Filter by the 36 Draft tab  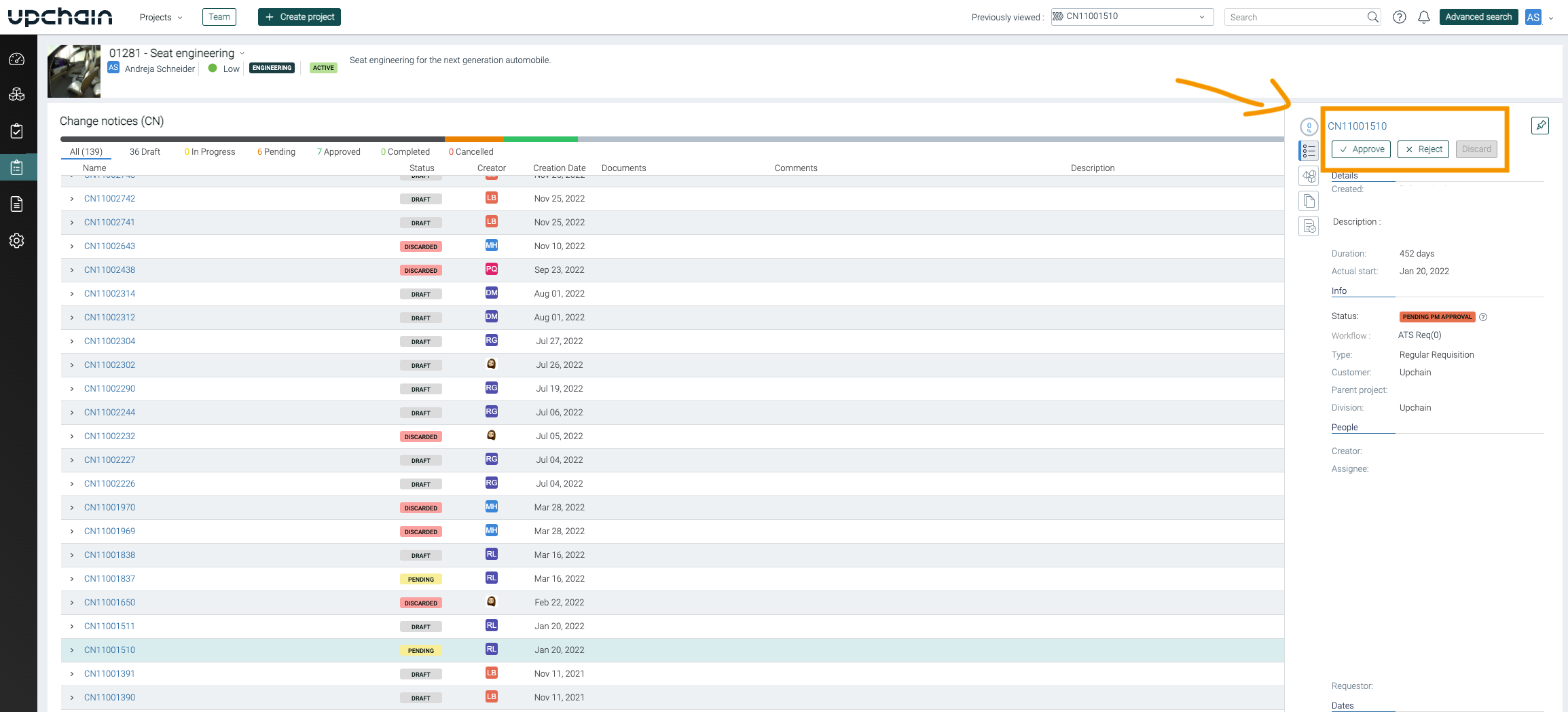(x=145, y=152)
